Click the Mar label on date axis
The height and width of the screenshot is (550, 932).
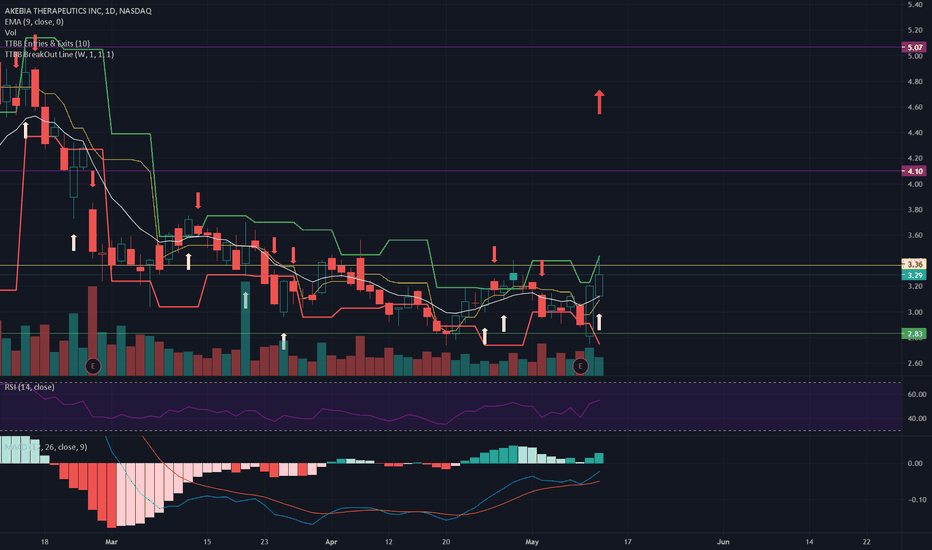[111, 542]
